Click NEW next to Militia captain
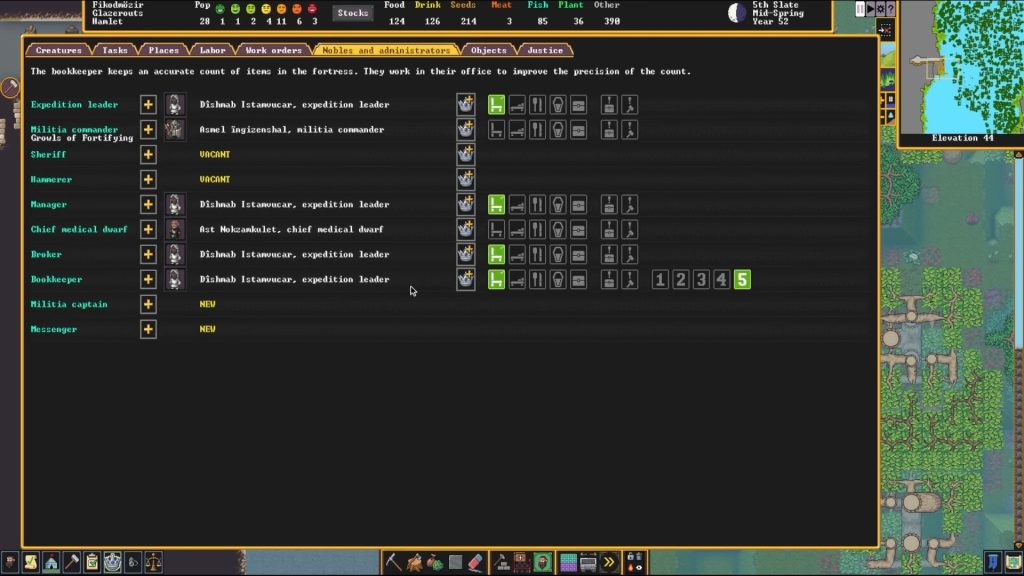 (208, 304)
